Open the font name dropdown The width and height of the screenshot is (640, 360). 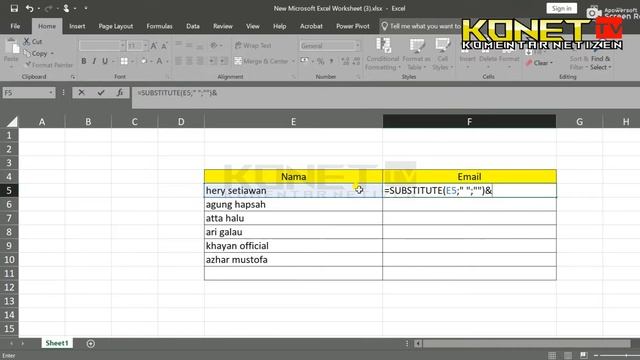122,45
